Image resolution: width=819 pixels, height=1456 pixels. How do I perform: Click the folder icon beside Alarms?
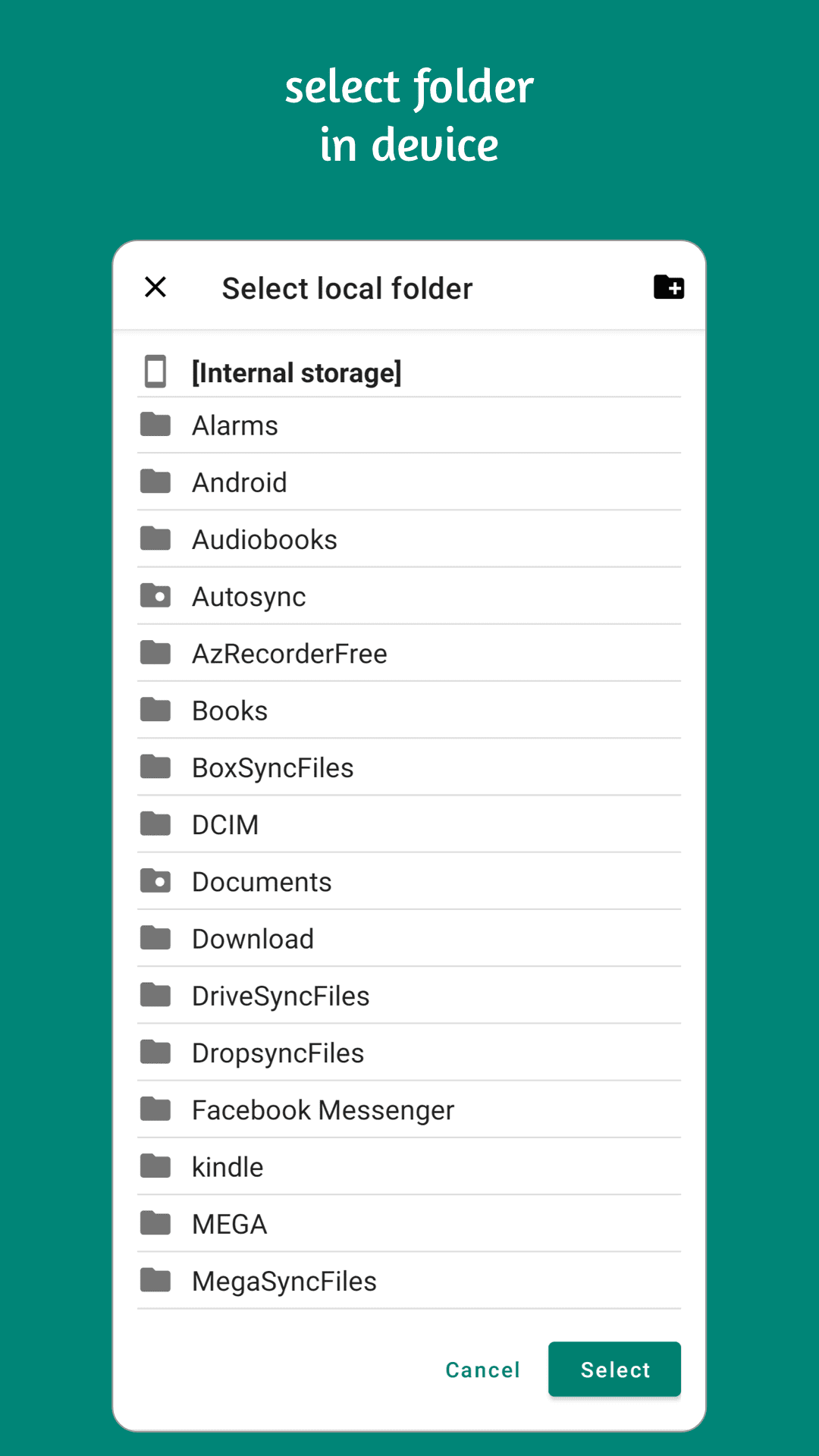[155, 425]
